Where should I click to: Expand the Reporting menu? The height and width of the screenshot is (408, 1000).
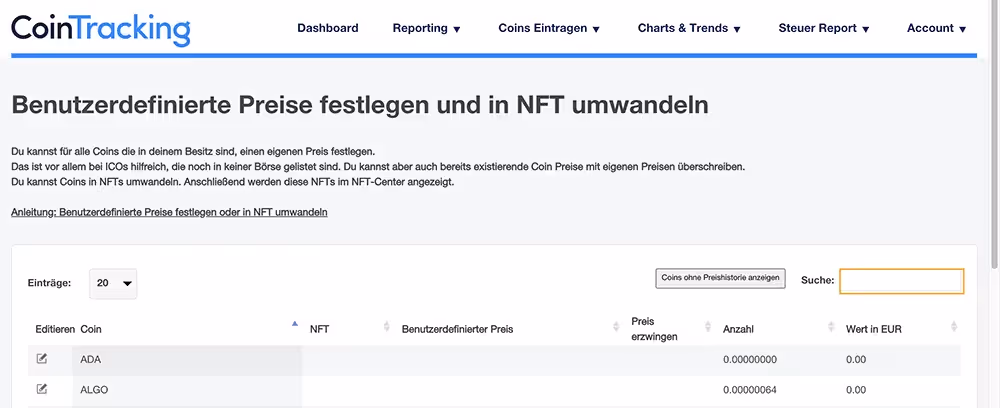tap(426, 28)
